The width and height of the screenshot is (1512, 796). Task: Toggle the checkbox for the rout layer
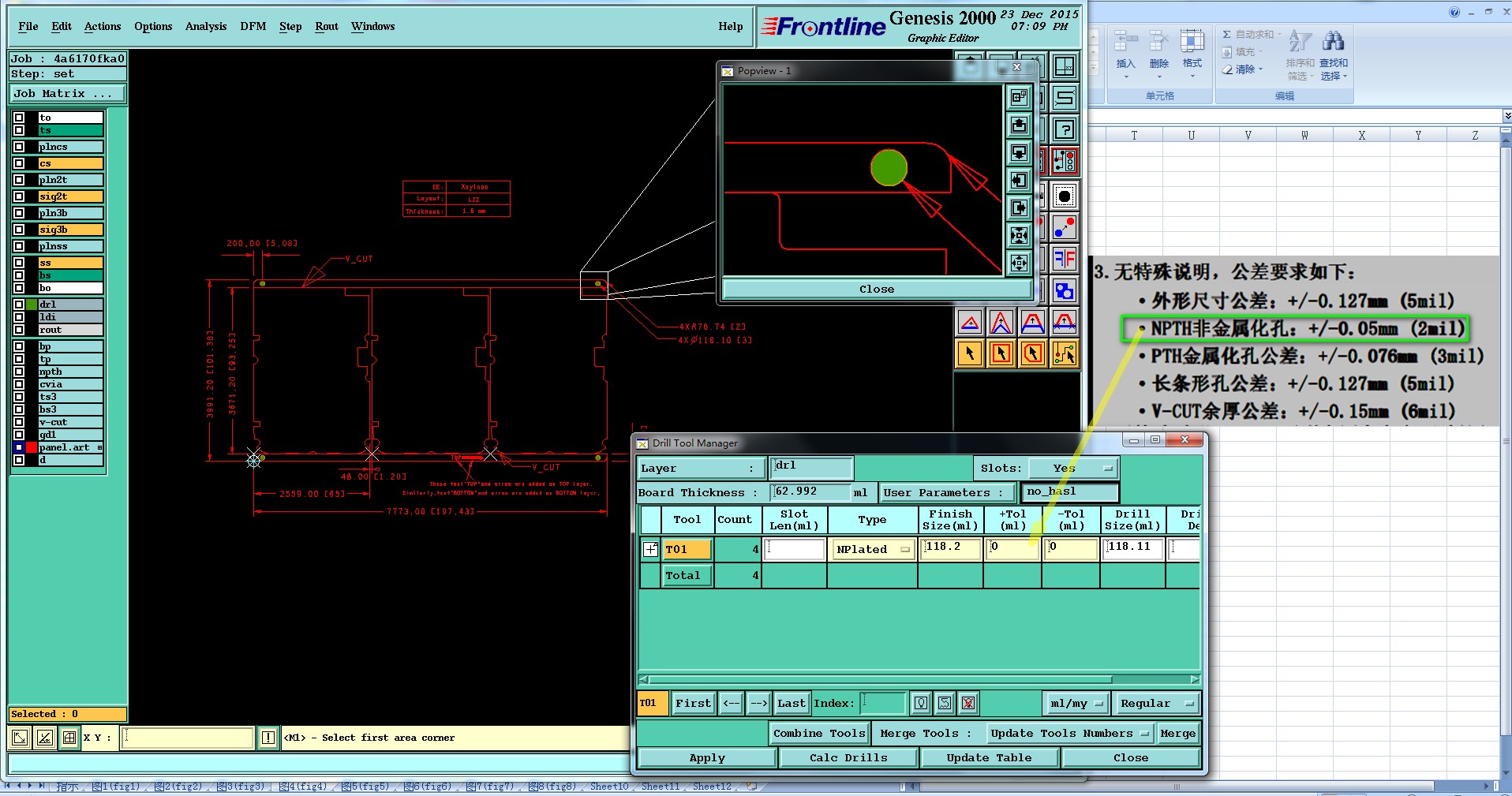(19, 330)
